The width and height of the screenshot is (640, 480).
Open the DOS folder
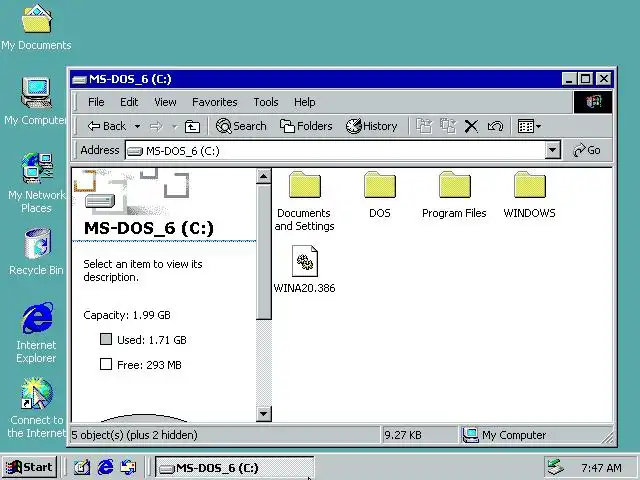click(380, 195)
